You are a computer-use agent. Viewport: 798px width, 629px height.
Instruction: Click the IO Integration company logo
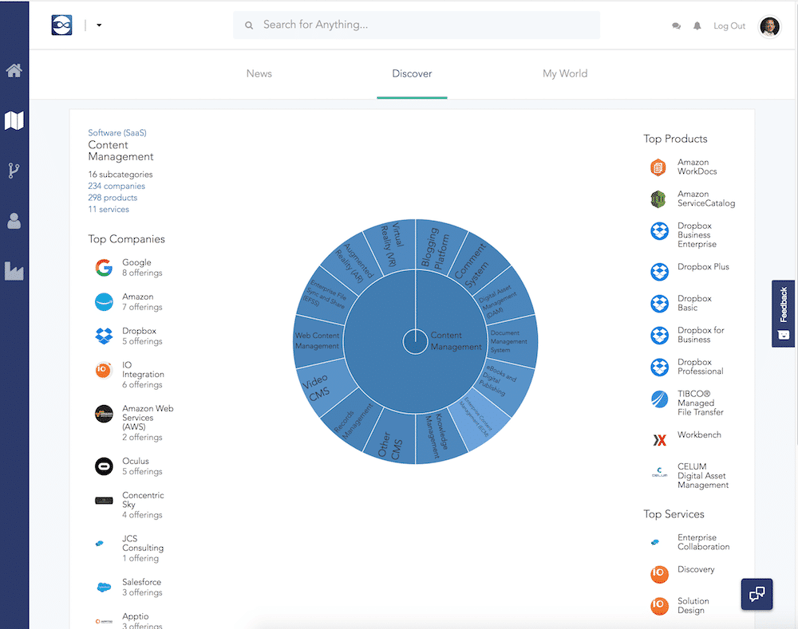pos(103,370)
